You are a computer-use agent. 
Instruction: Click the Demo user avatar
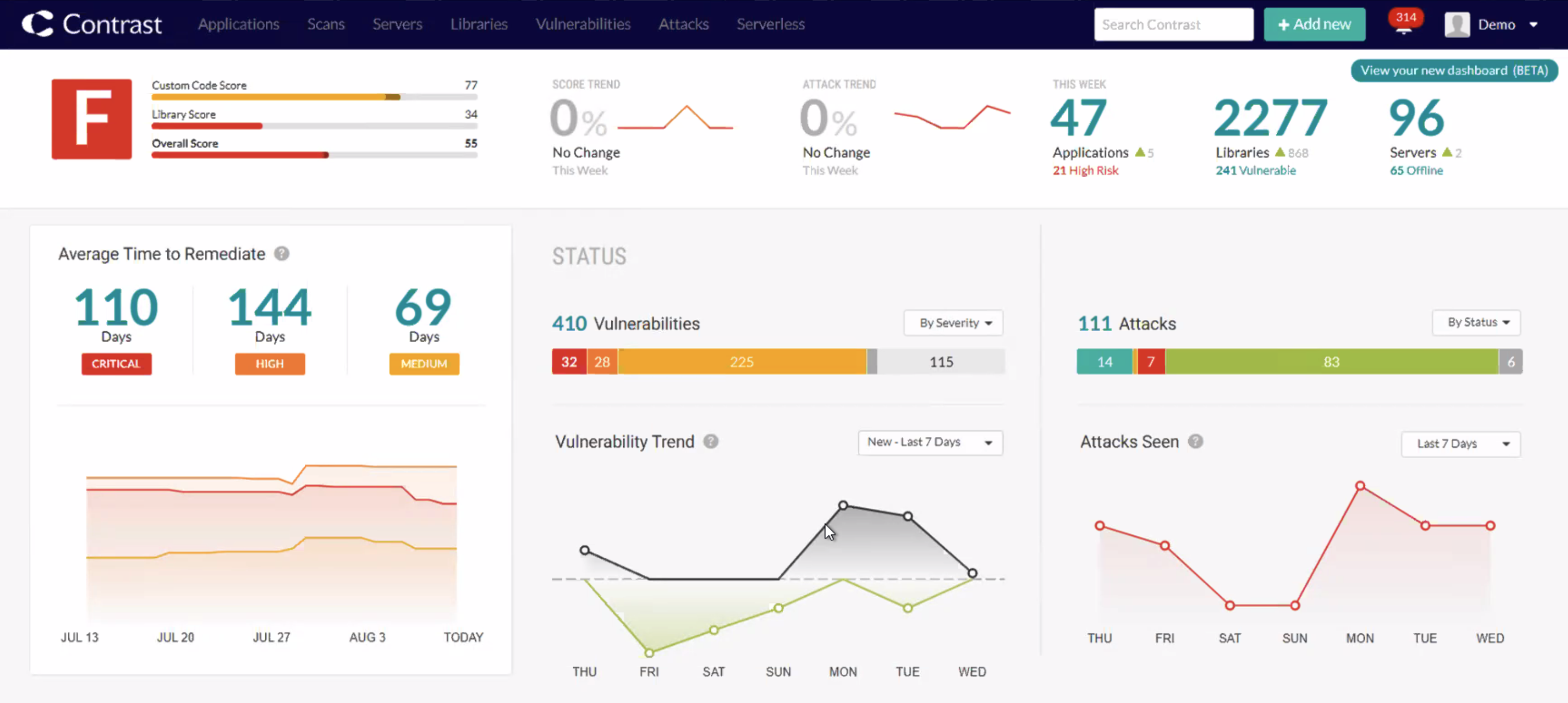1457,25
